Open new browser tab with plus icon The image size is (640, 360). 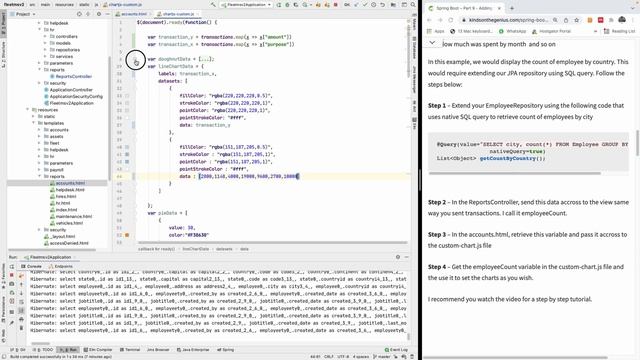[512, 8]
